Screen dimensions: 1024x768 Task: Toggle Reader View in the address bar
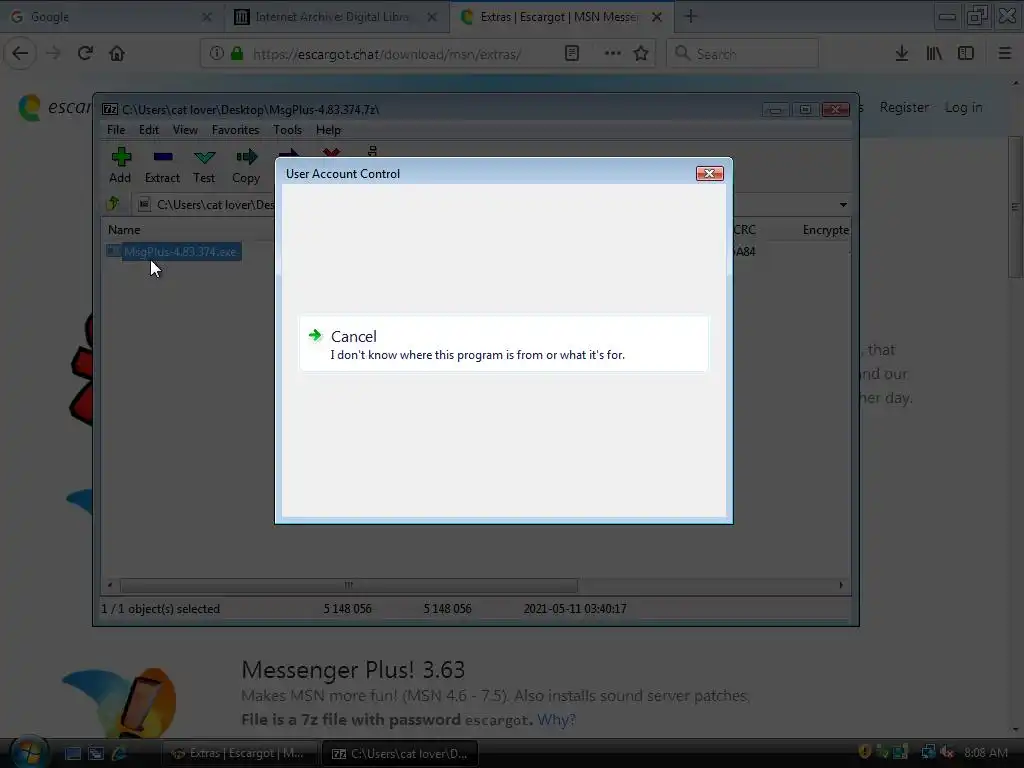pyautogui.click(x=571, y=54)
